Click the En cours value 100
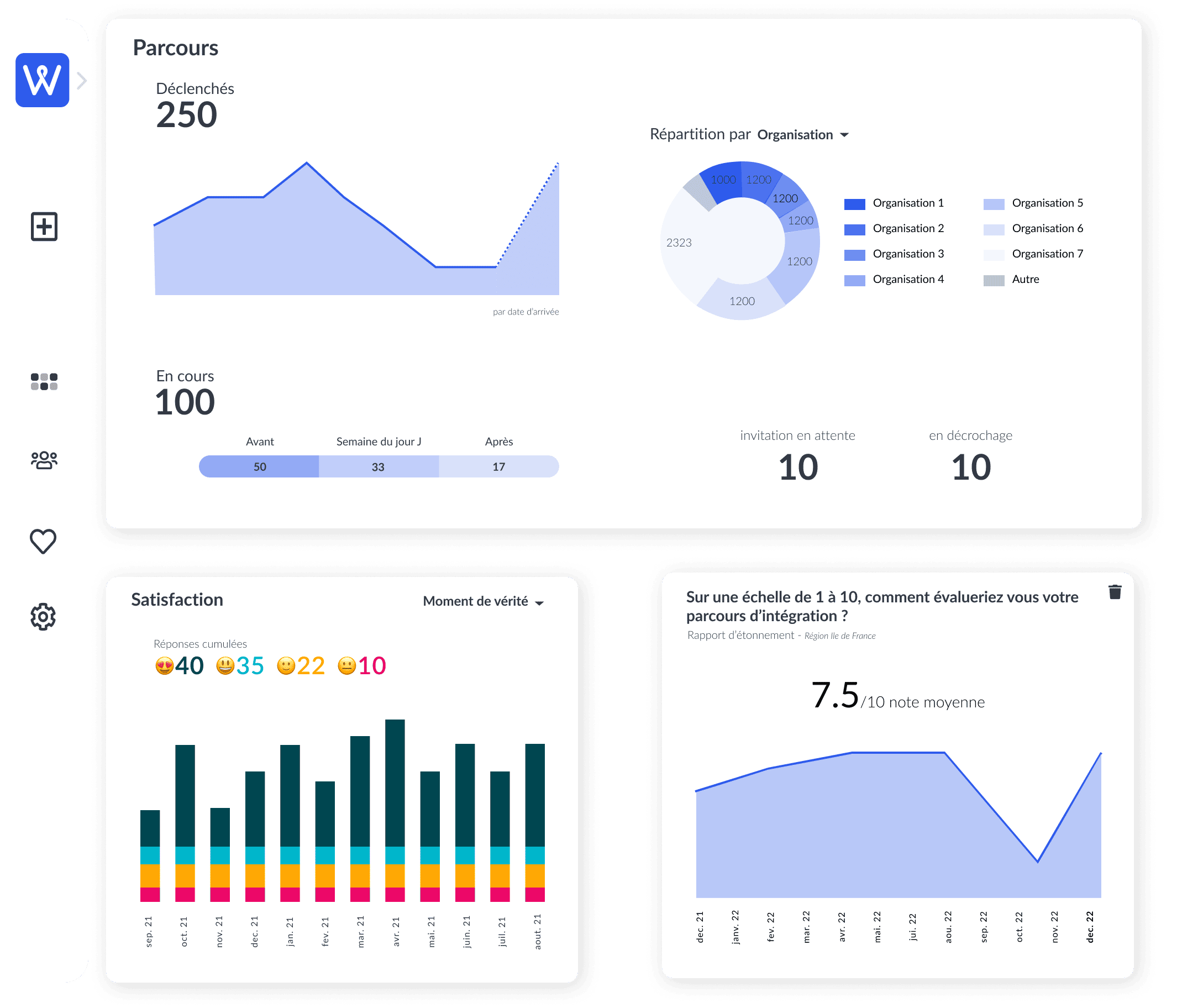The width and height of the screenshot is (1198, 1008). (185, 402)
